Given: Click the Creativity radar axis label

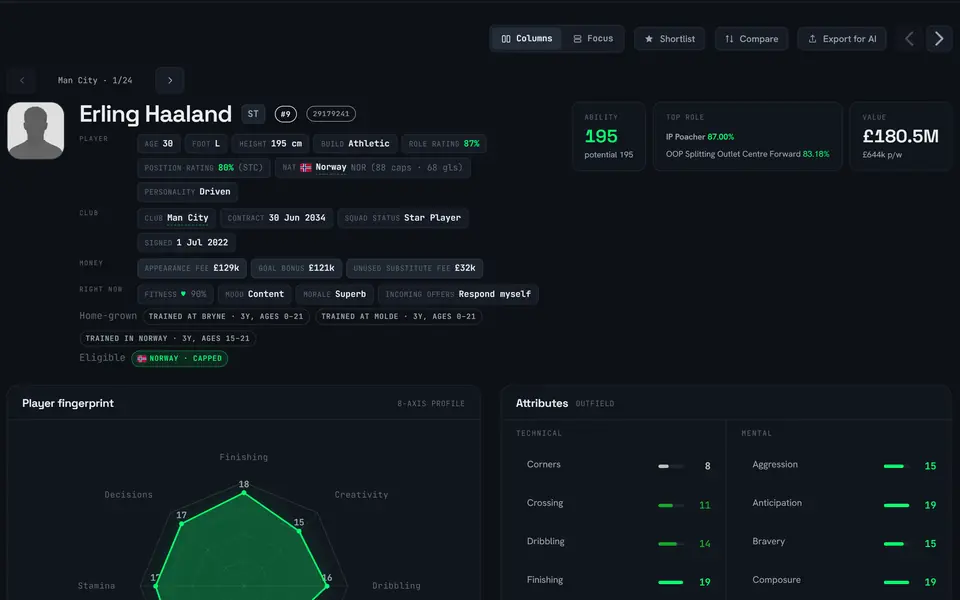Looking at the screenshot, I should [361, 495].
